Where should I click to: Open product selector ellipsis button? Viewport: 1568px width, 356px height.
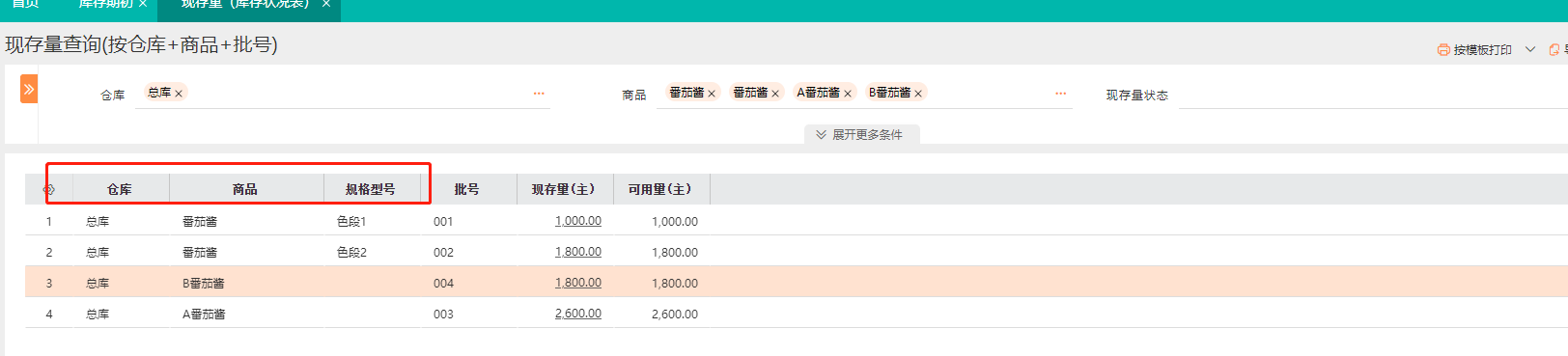coord(1060,94)
